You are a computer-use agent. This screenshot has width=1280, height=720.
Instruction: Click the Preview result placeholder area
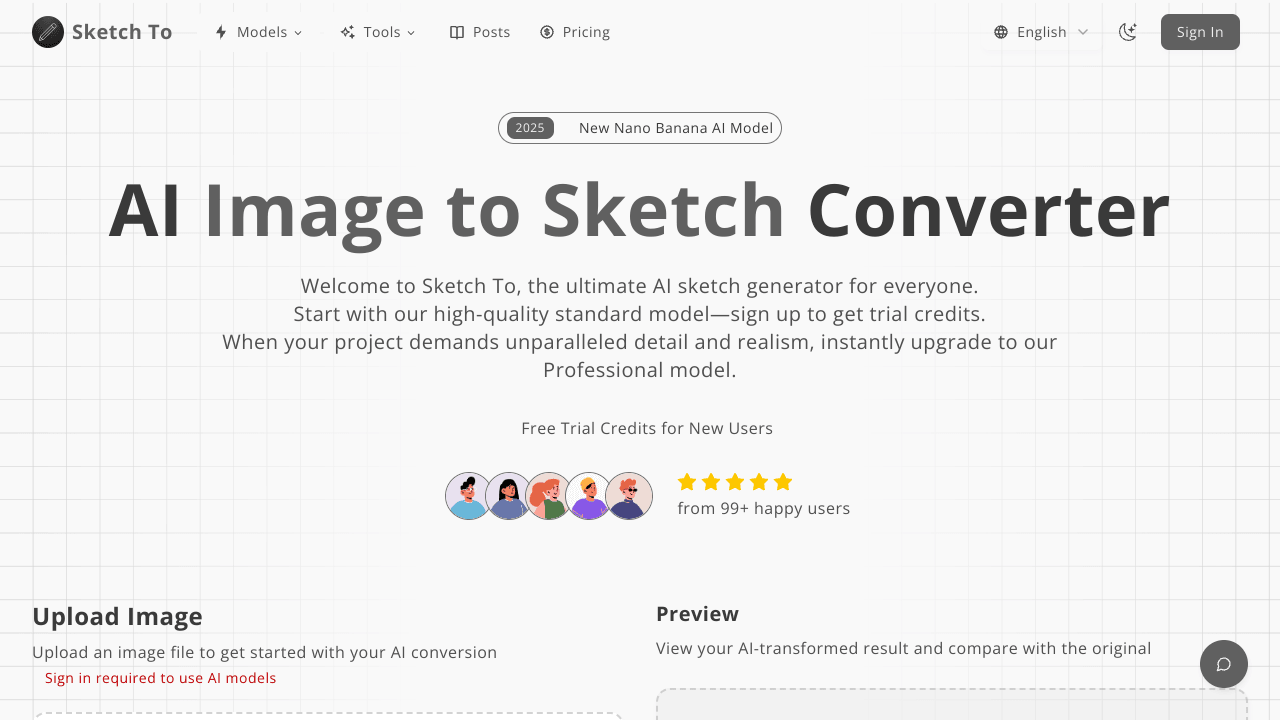[951, 704]
